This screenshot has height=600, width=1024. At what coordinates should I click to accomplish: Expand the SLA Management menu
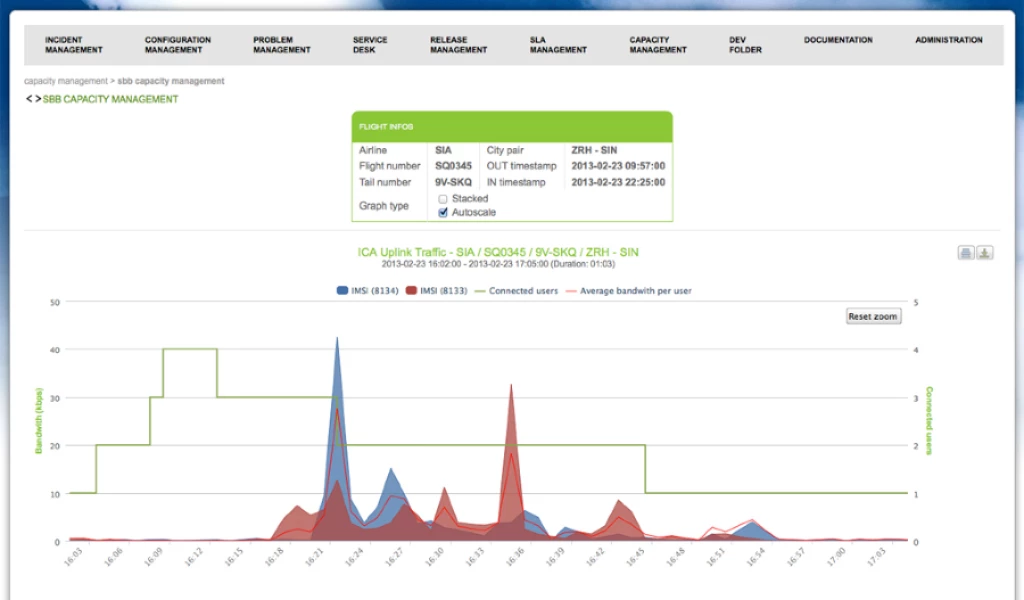(558, 45)
